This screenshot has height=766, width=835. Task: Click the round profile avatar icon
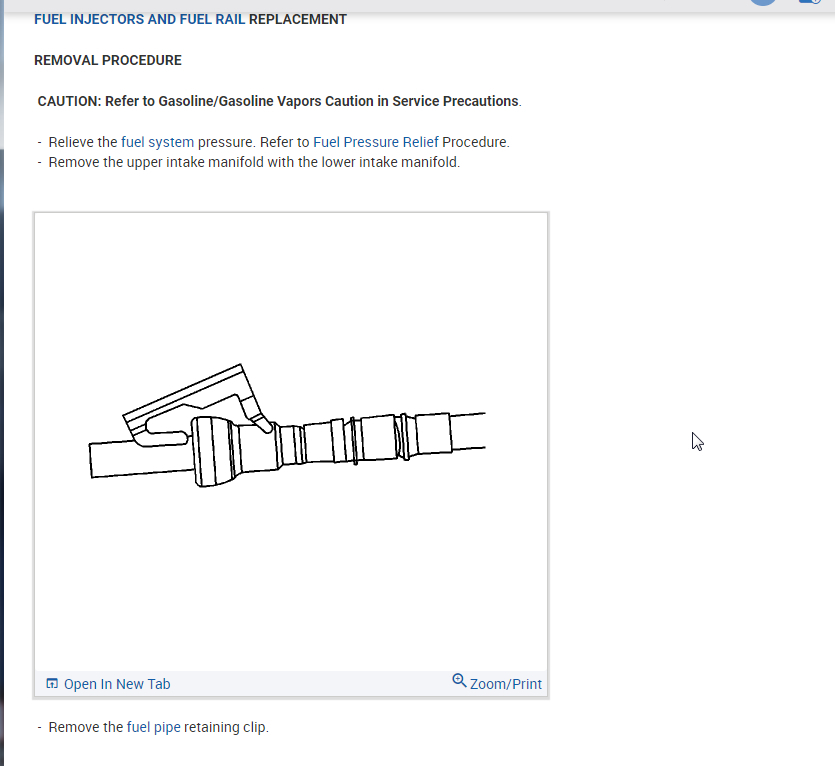[763, 2]
